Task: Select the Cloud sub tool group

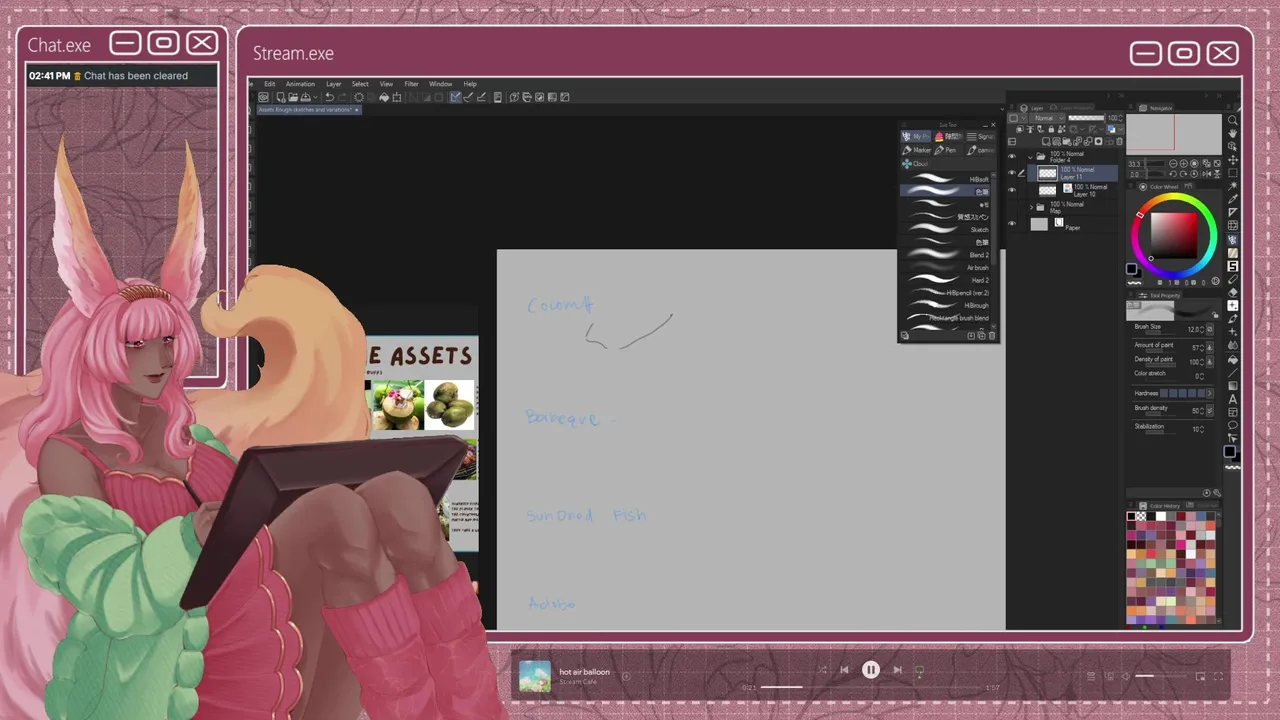Action: click(x=915, y=163)
